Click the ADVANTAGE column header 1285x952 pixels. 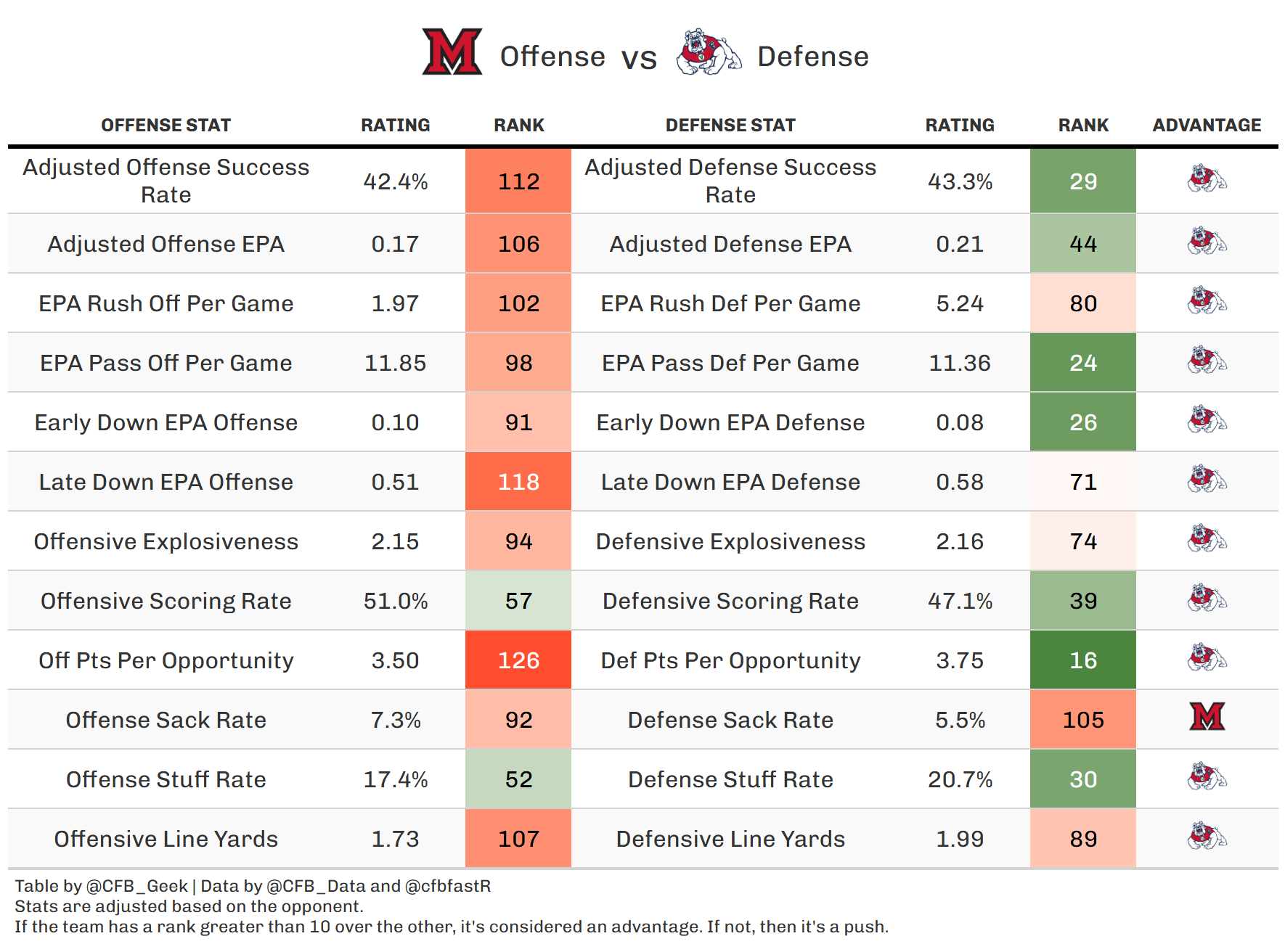[1207, 126]
